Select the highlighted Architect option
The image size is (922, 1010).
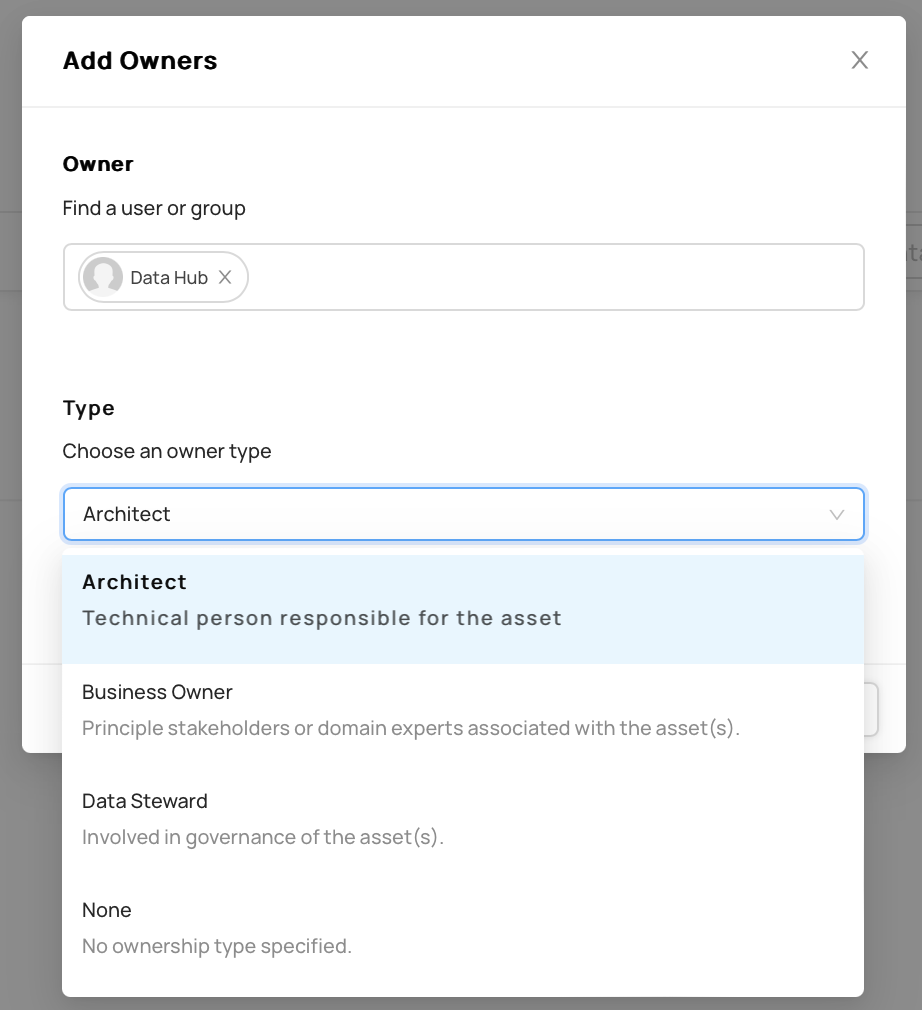coord(463,609)
